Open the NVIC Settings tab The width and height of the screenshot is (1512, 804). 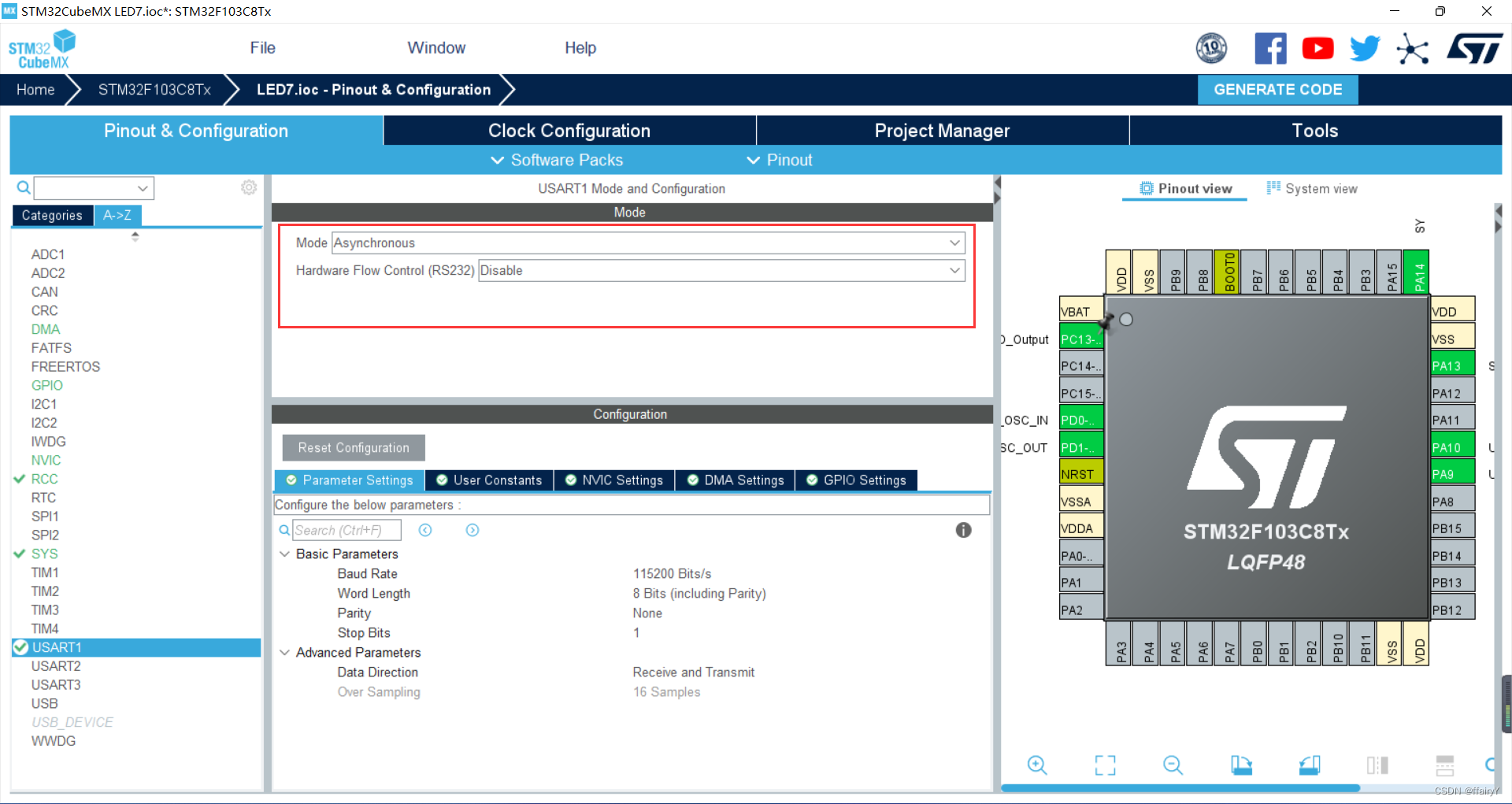click(614, 480)
